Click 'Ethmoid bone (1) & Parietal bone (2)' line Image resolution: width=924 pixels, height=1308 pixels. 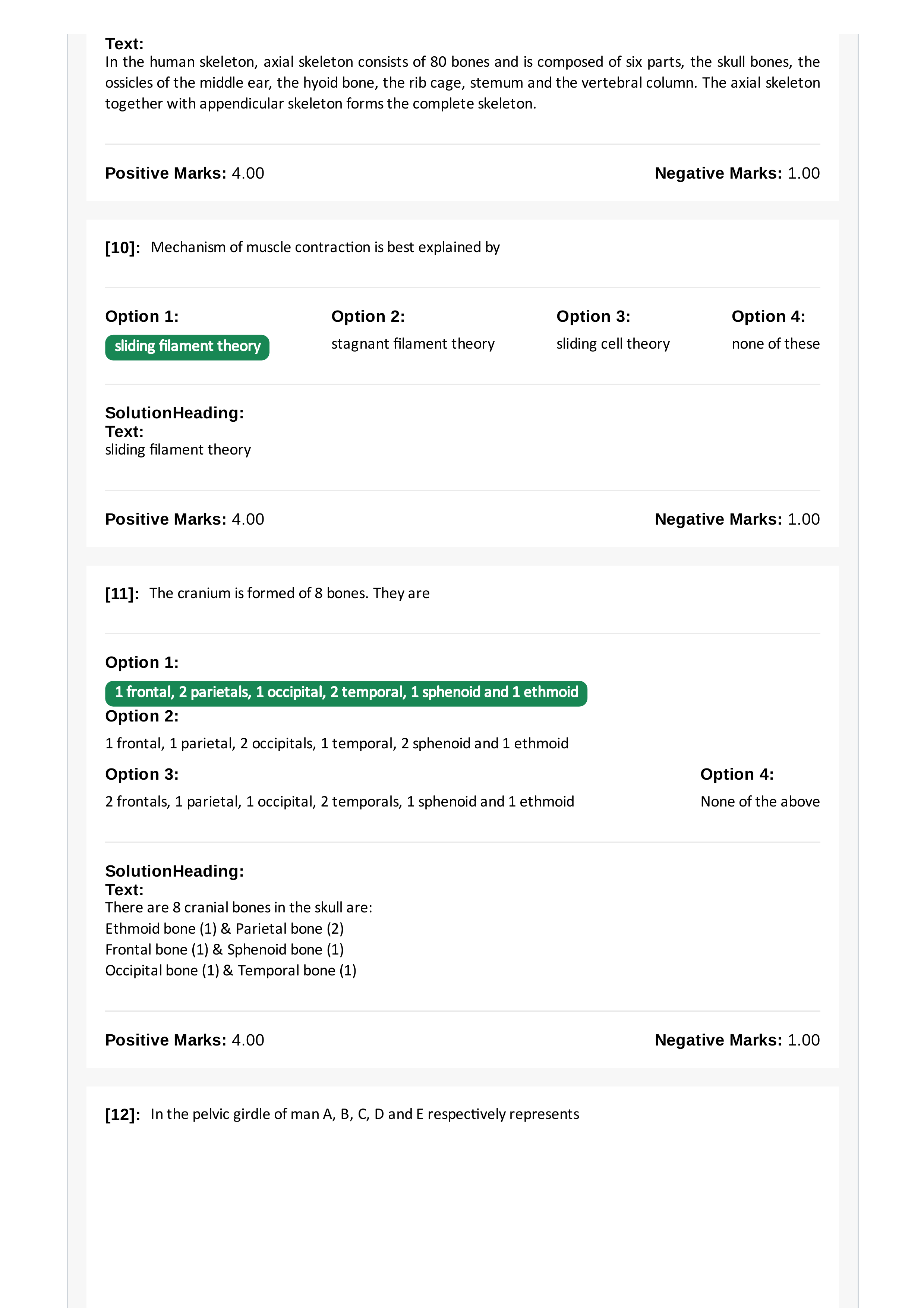(x=224, y=928)
